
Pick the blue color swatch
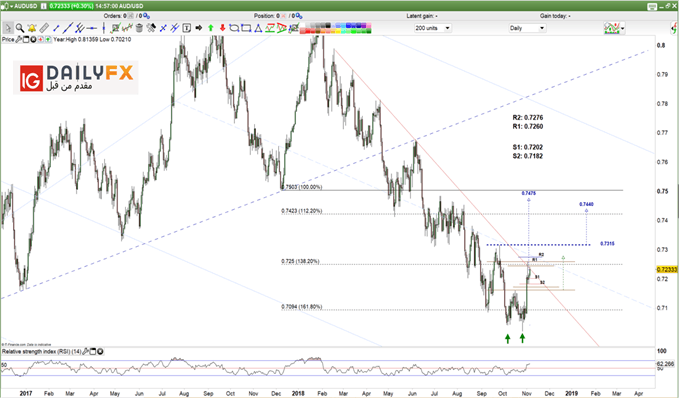coord(349,25)
